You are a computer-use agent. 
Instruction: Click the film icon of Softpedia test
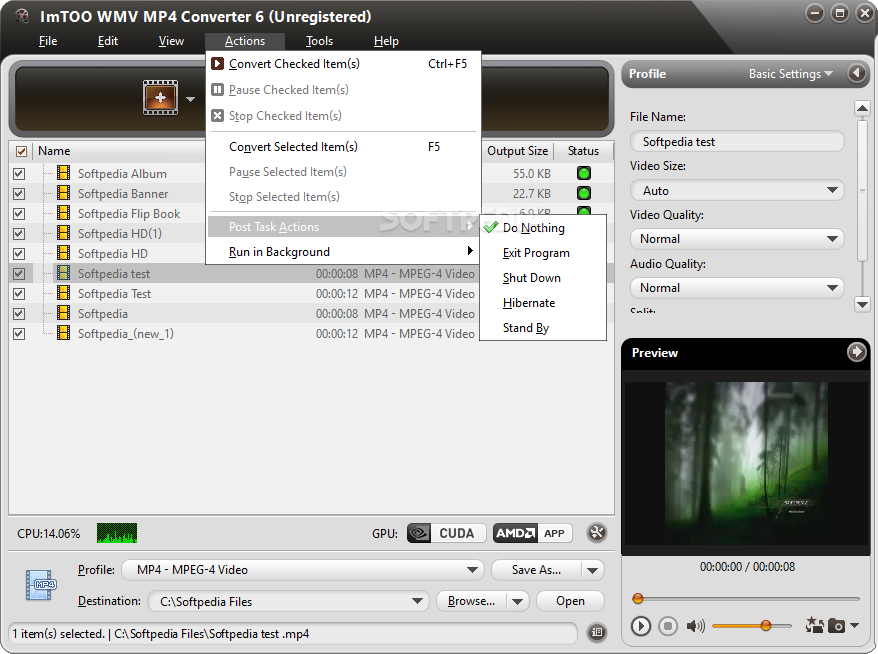click(x=64, y=273)
